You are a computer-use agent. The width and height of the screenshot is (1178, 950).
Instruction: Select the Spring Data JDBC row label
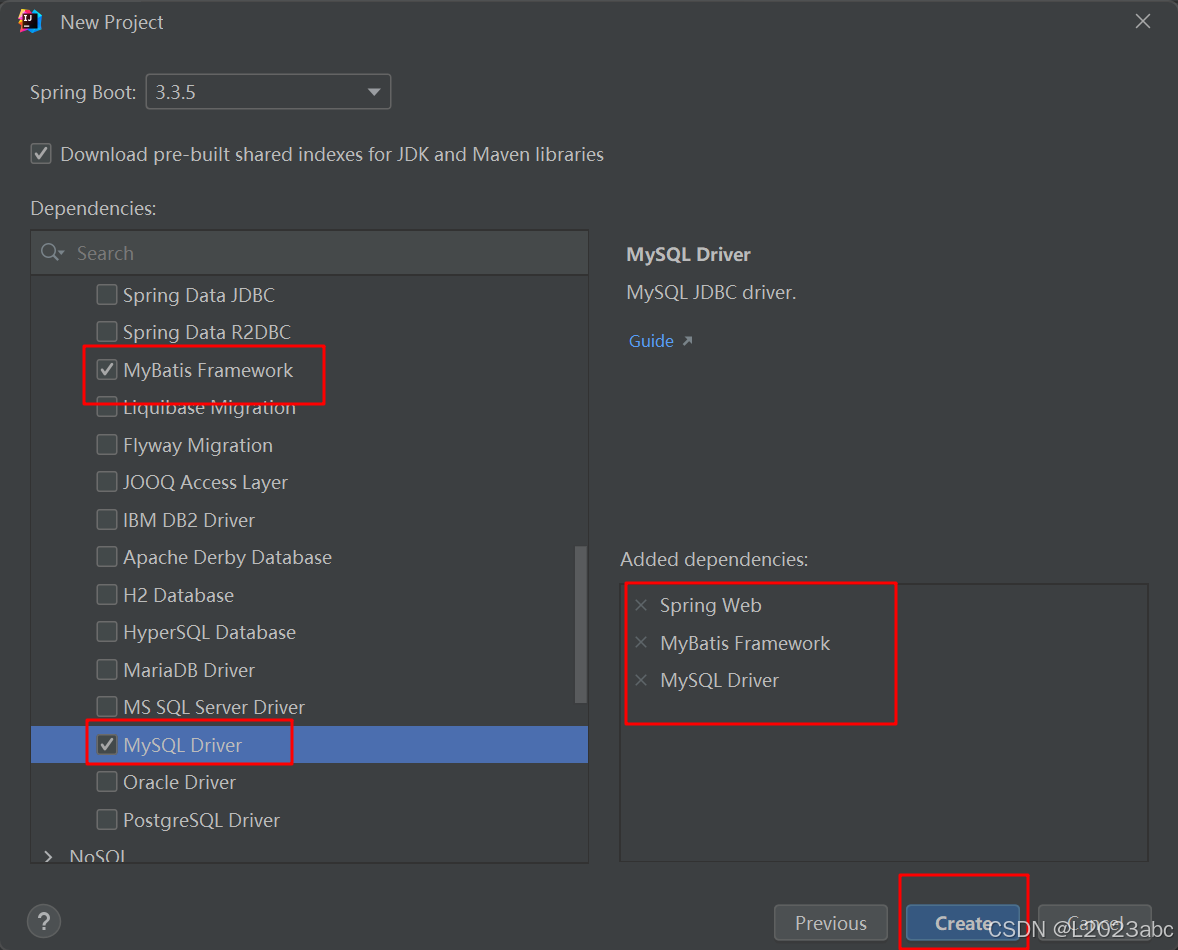click(199, 295)
